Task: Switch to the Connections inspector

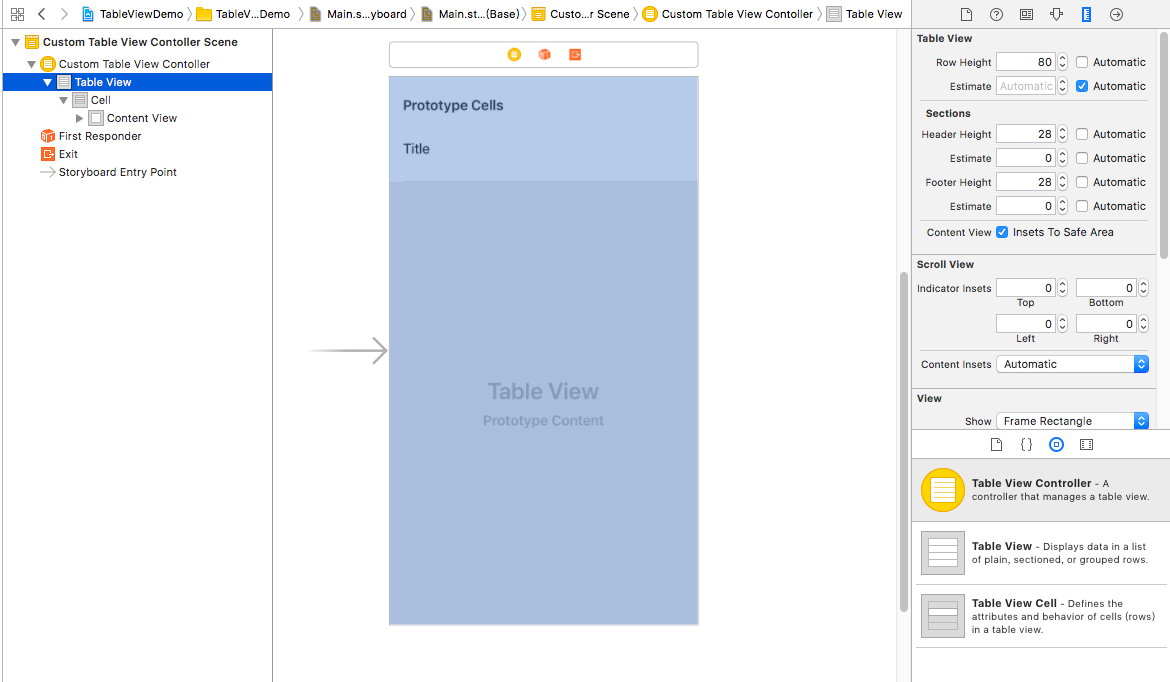Action: coord(1116,15)
